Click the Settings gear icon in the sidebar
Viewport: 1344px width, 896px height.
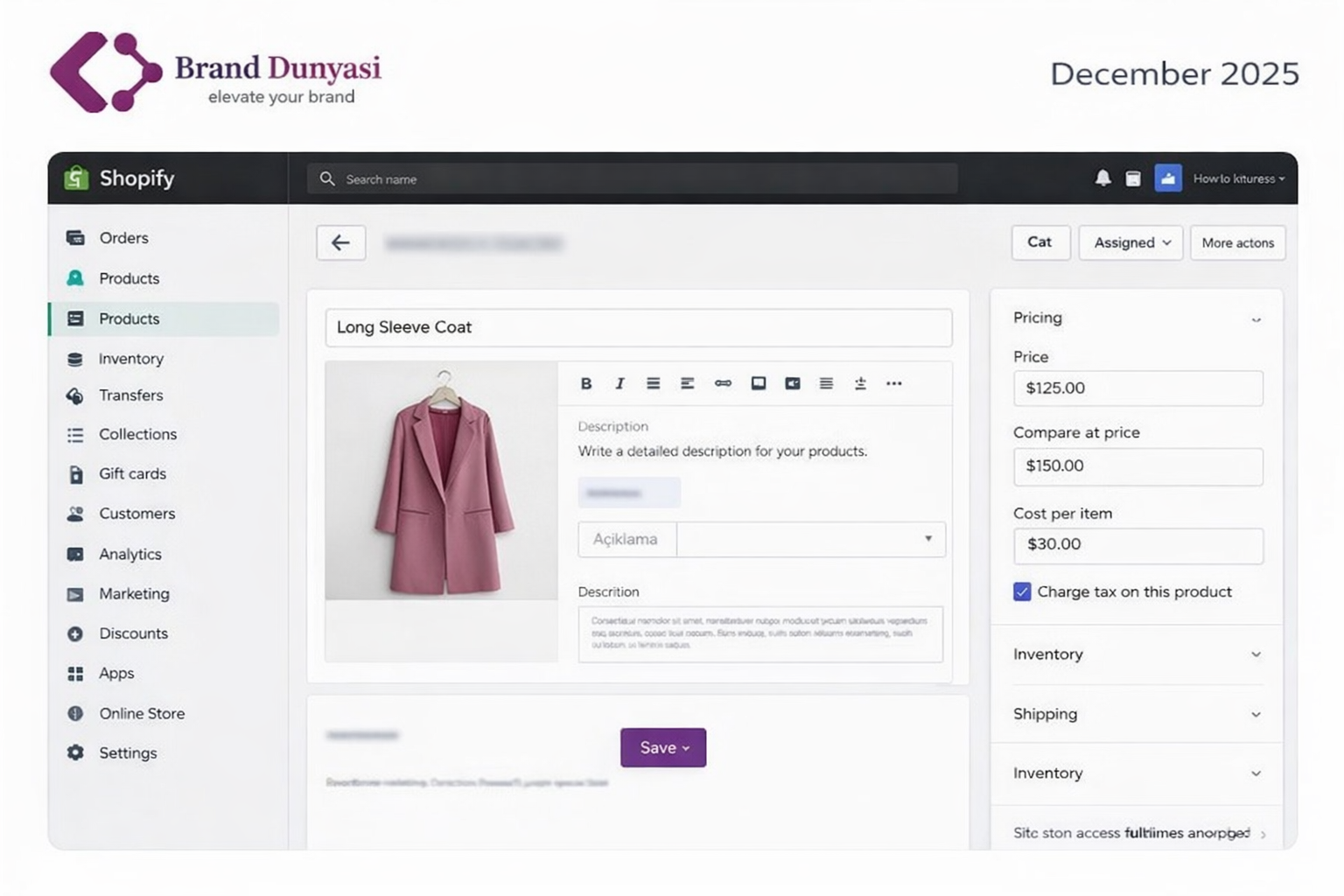pyautogui.click(x=76, y=752)
